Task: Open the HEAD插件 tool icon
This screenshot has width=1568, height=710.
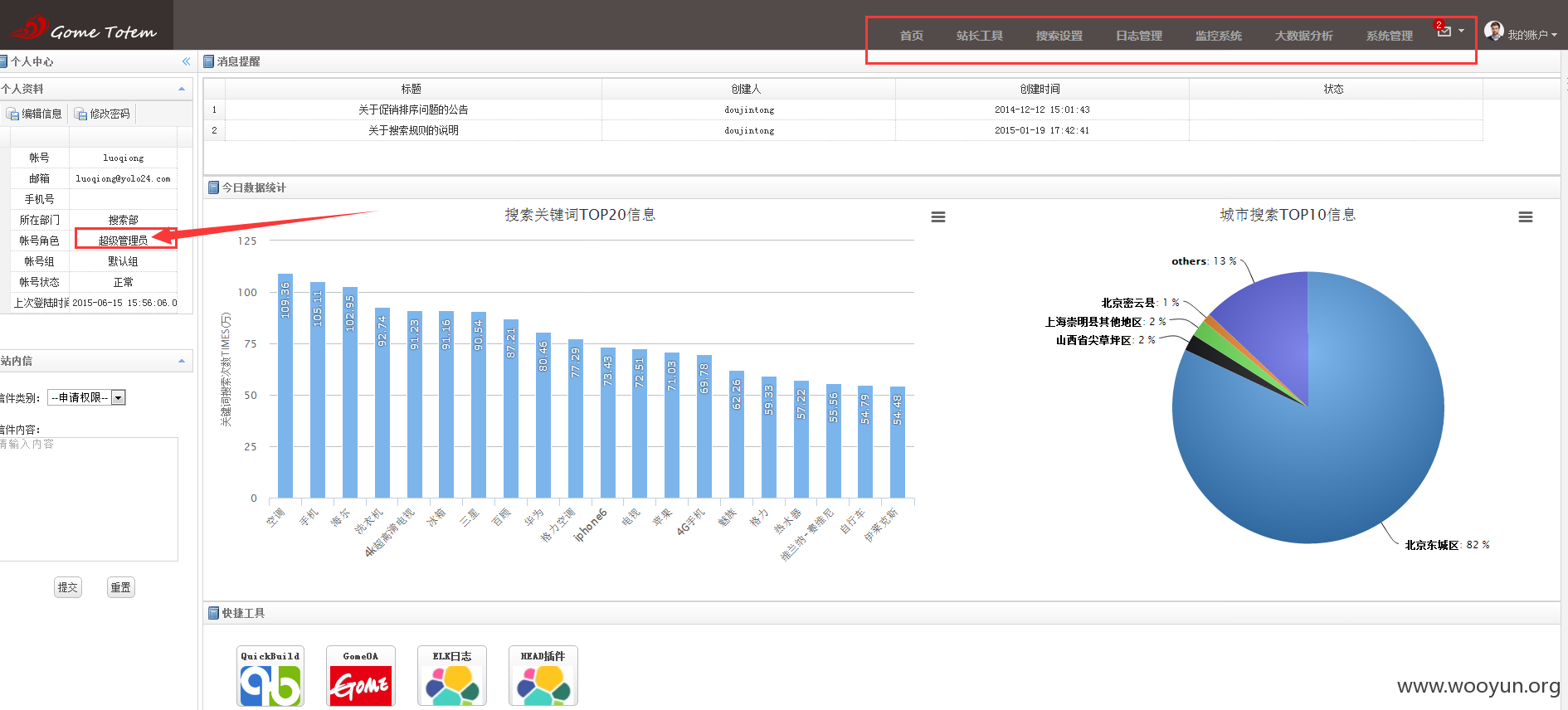Action: (x=543, y=676)
